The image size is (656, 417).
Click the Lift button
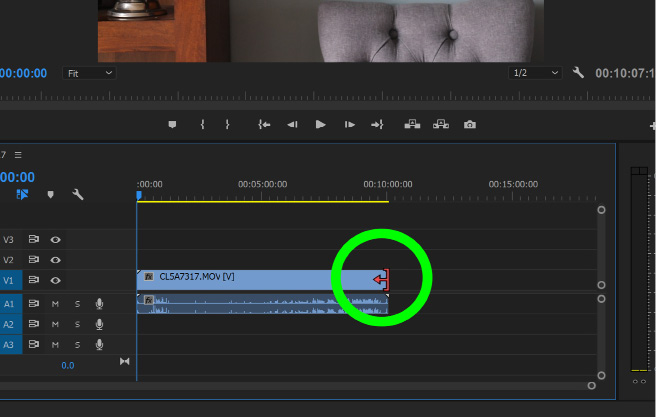412,124
